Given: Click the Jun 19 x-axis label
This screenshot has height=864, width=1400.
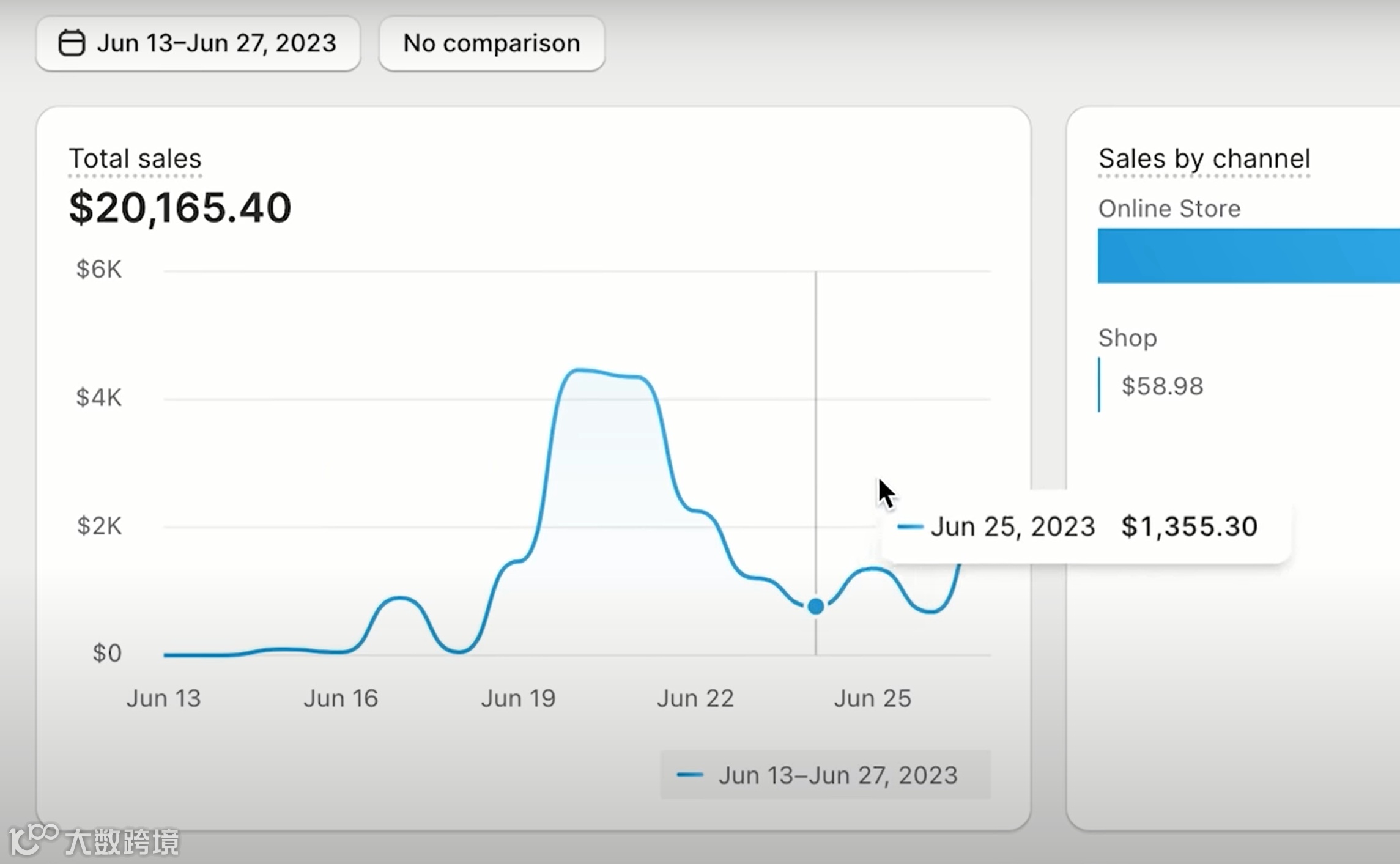Looking at the screenshot, I should (518, 698).
